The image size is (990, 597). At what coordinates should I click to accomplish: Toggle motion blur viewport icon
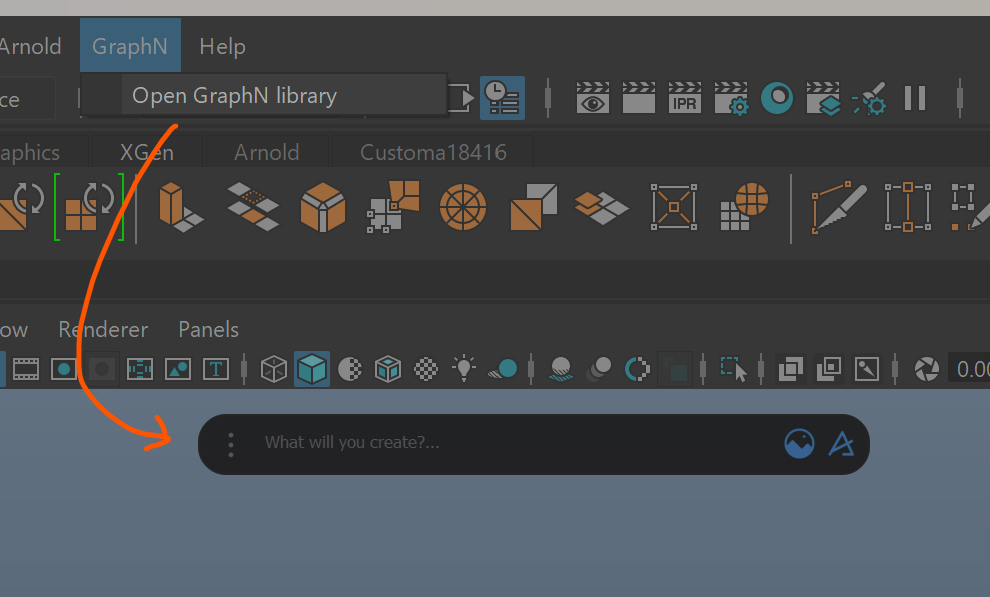[599, 369]
